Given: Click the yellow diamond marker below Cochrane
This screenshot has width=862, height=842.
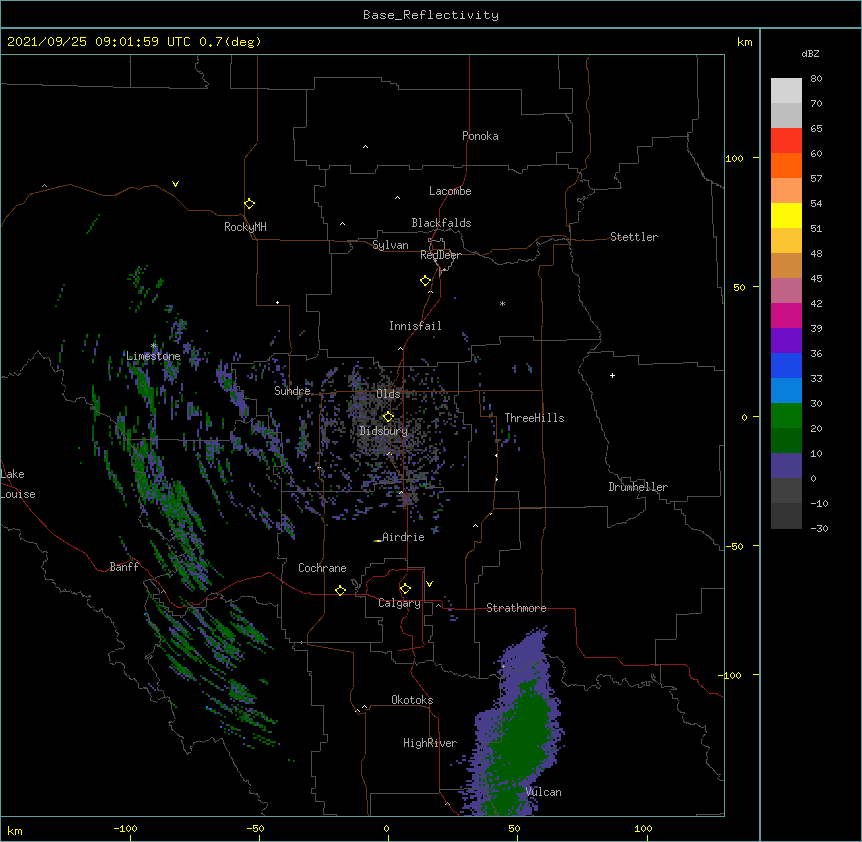Looking at the screenshot, I should pyautogui.click(x=340, y=590).
